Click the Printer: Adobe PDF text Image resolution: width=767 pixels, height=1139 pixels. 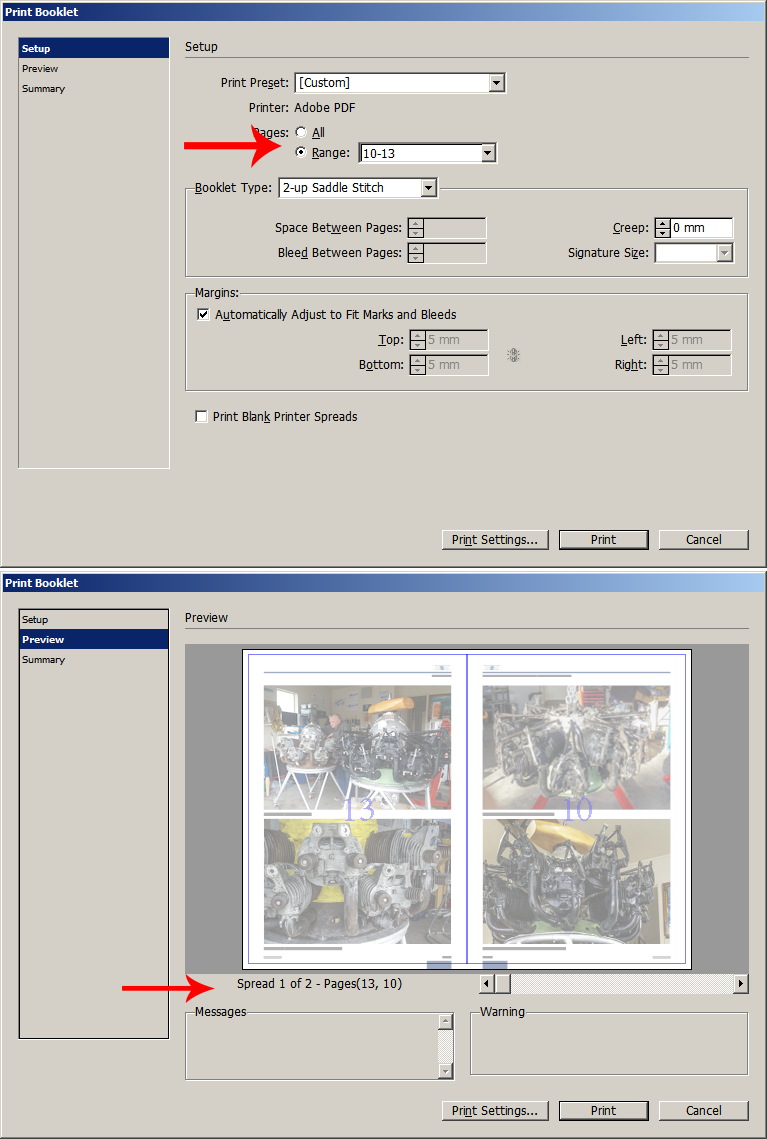(x=302, y=108)
